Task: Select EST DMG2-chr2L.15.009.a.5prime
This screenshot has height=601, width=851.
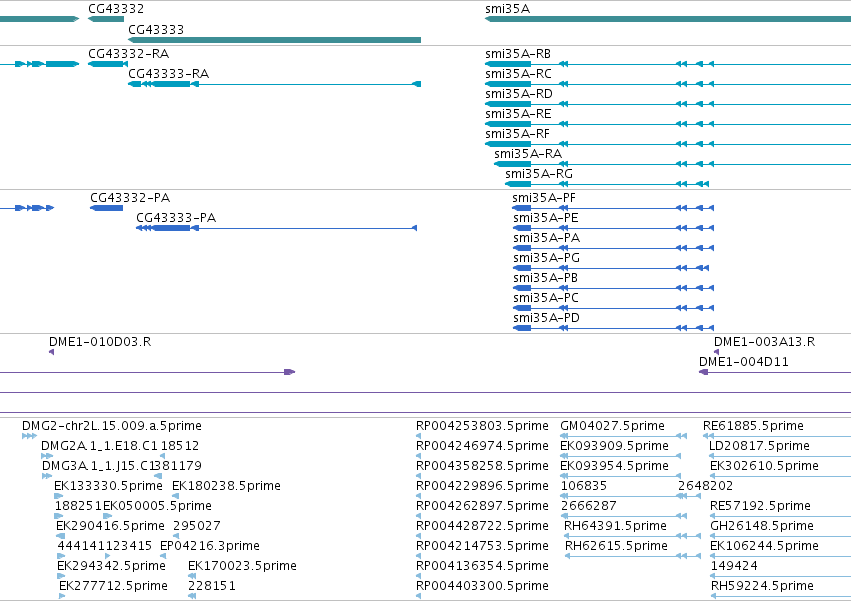Action: 112,426
